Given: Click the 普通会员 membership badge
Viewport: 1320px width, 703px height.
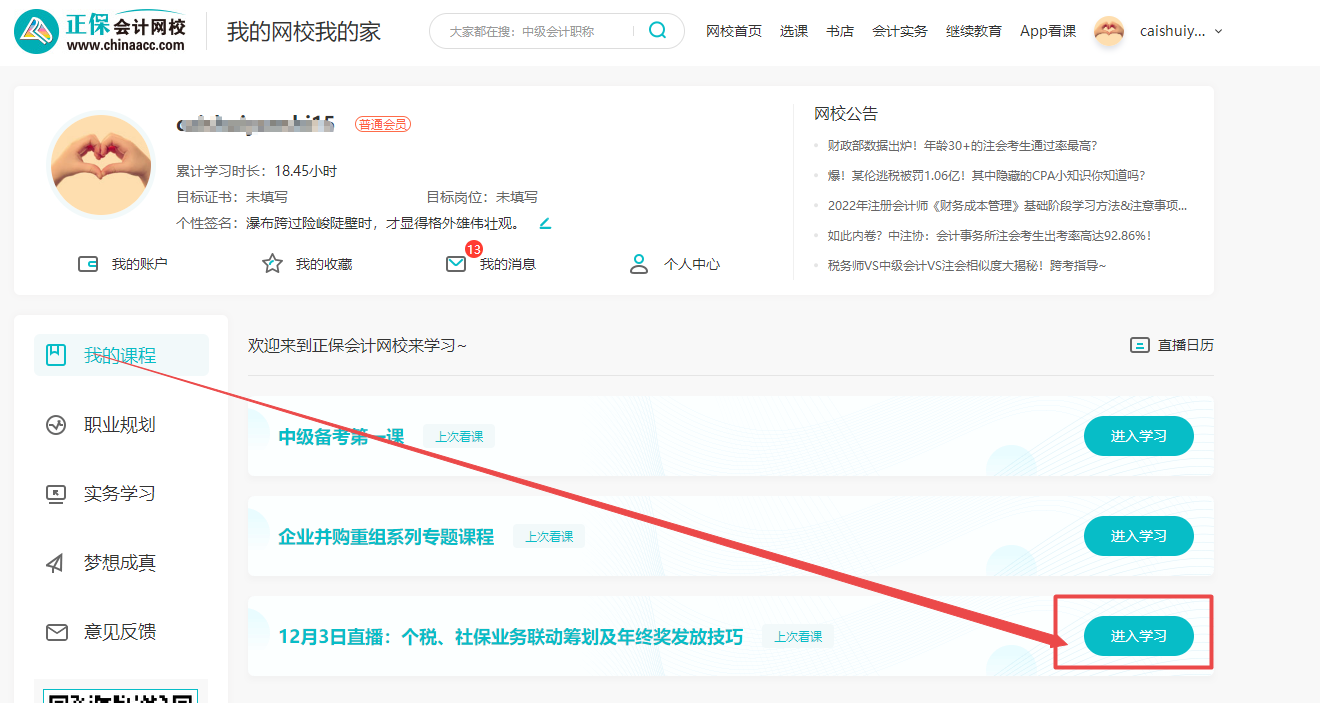Looking at the screenshot, I should 383,124.
